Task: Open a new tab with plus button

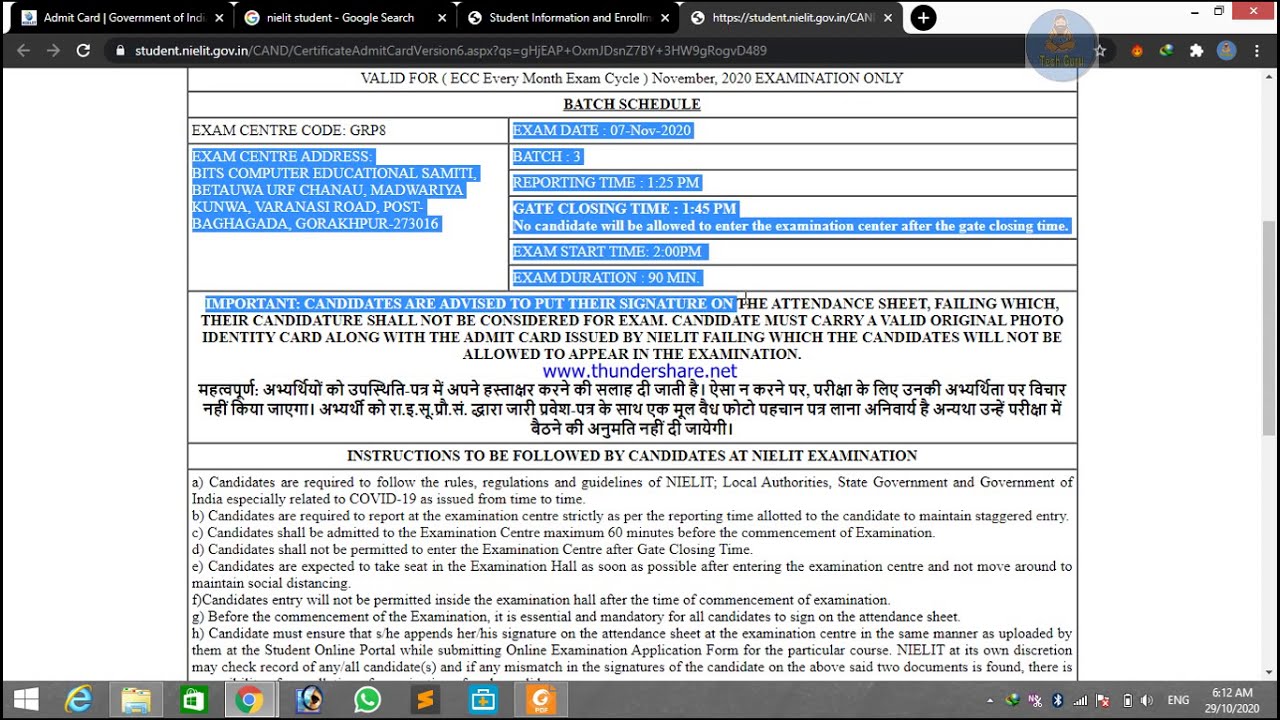Action: (x=923, y=18)
